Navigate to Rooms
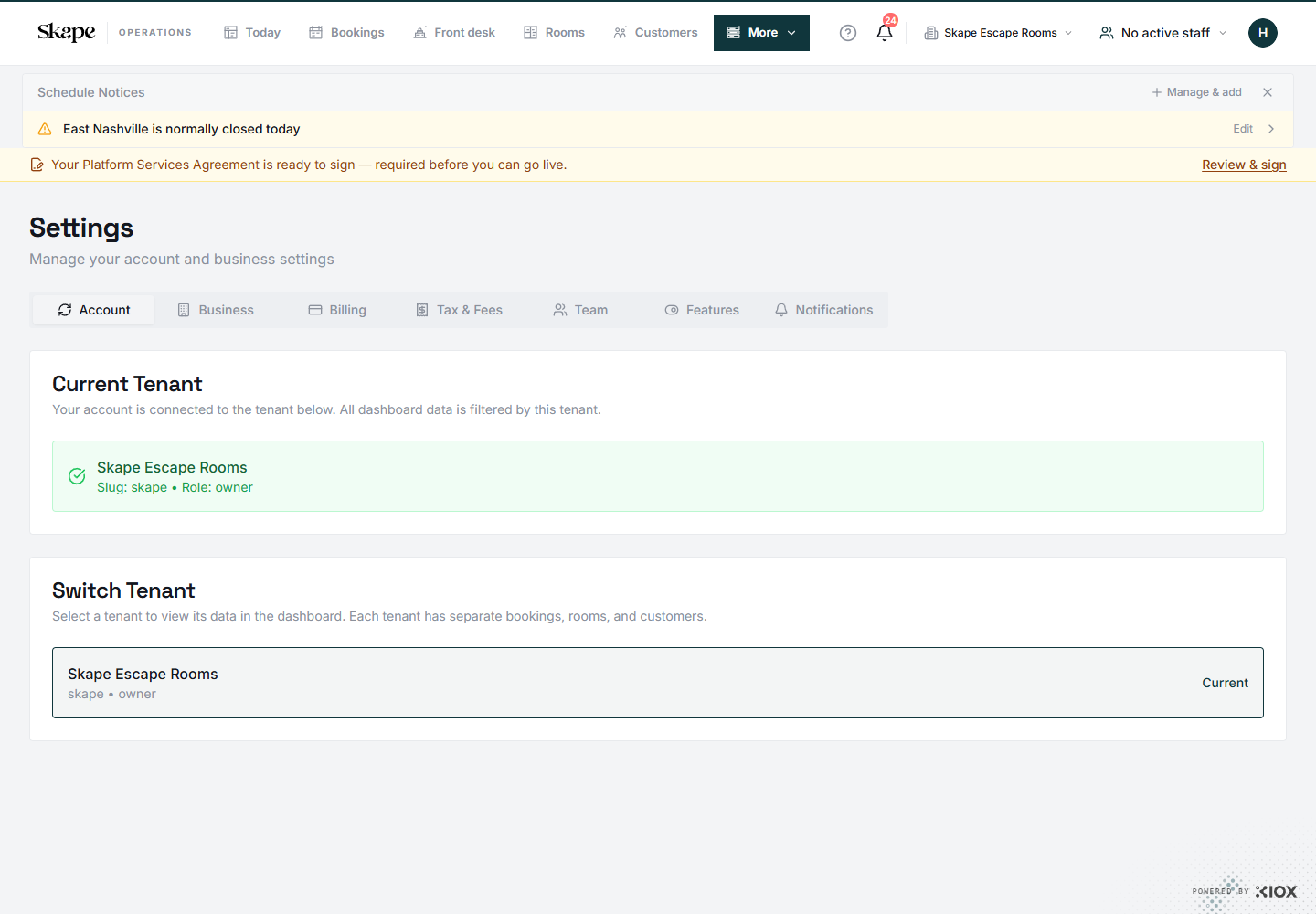 coord(554,32)
